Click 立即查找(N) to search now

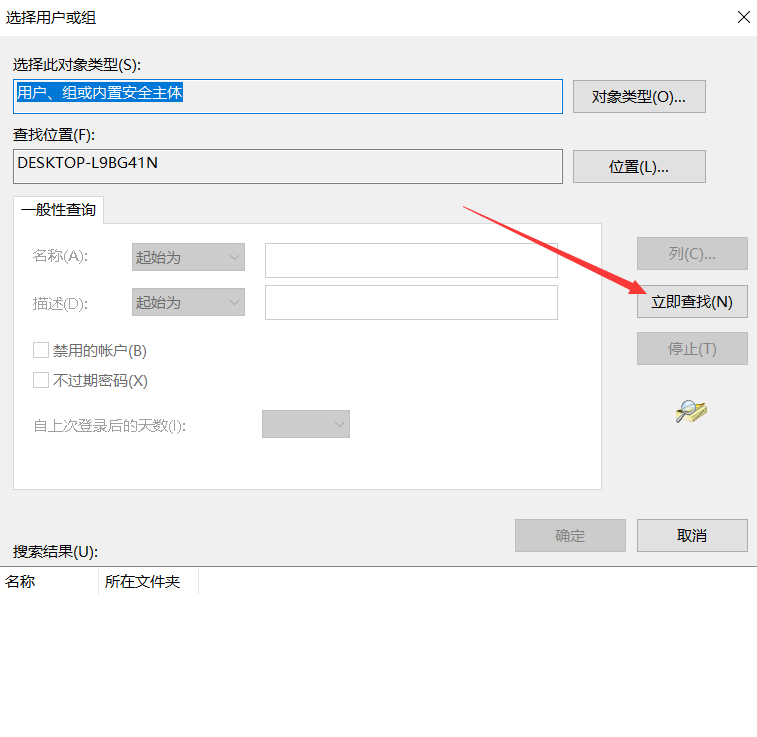pyautogui.click(x=692, y=302)
